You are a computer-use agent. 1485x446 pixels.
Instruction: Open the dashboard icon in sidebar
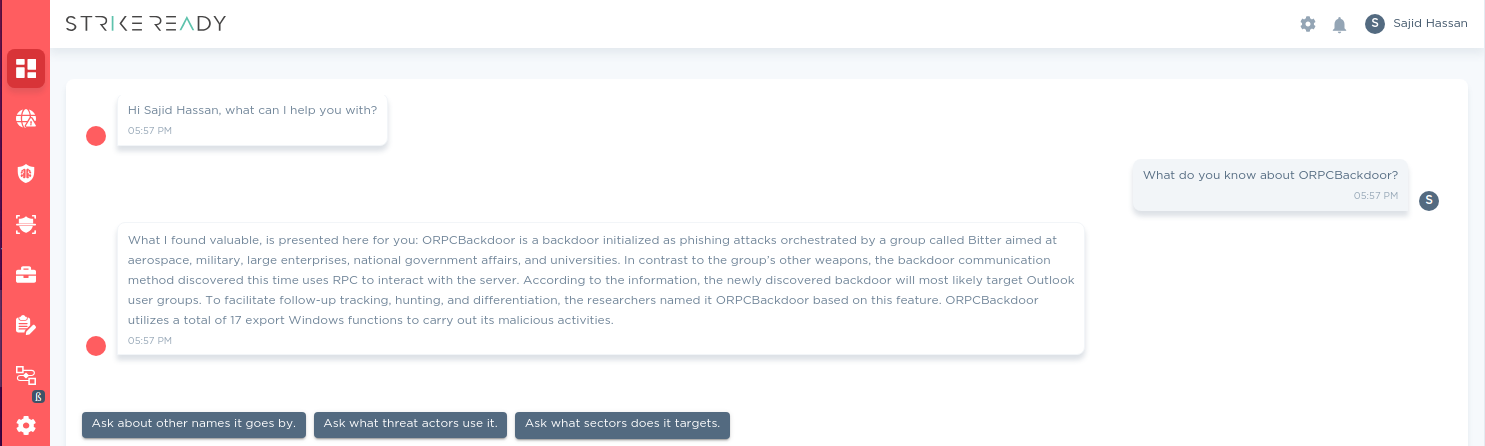point(26,69)
